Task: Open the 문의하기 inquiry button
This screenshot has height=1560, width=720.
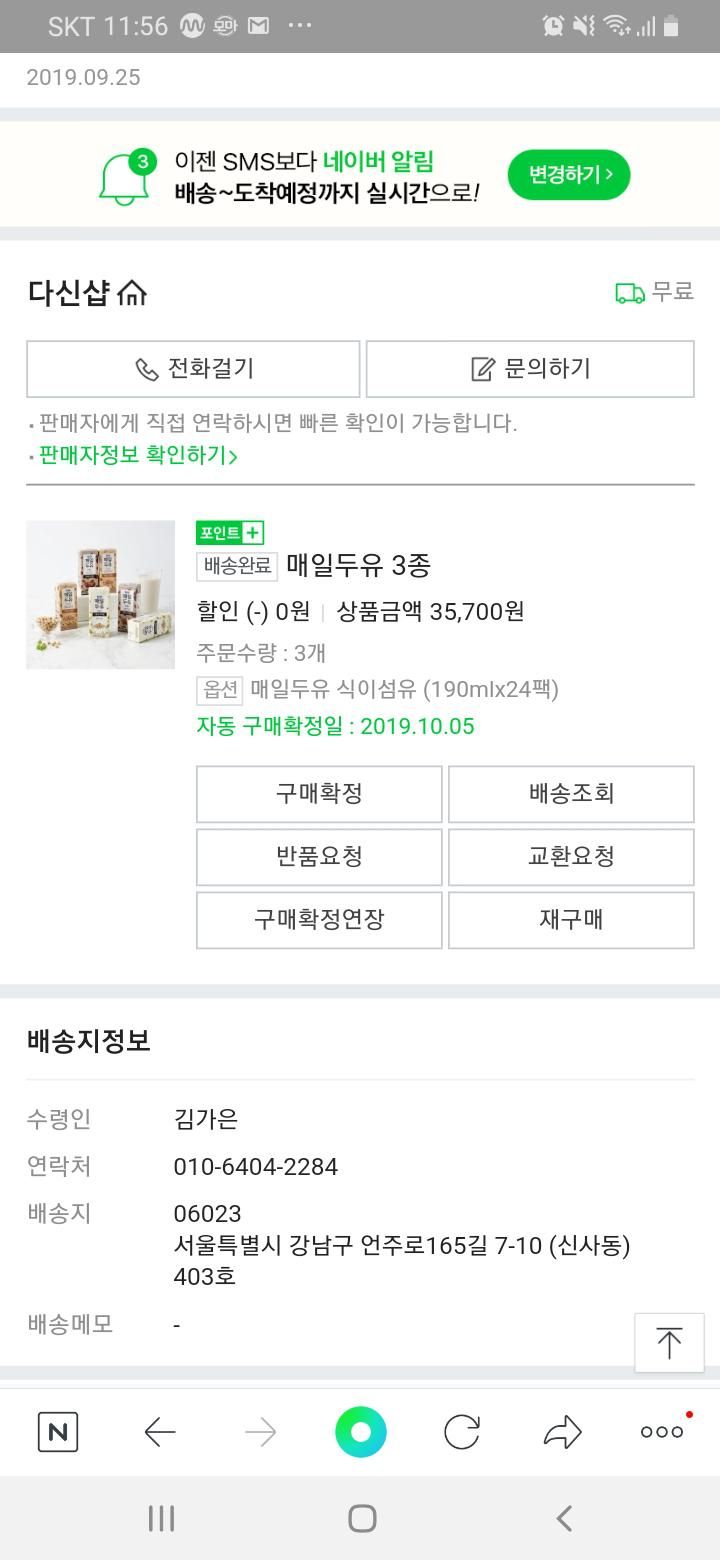Action: 530,369
